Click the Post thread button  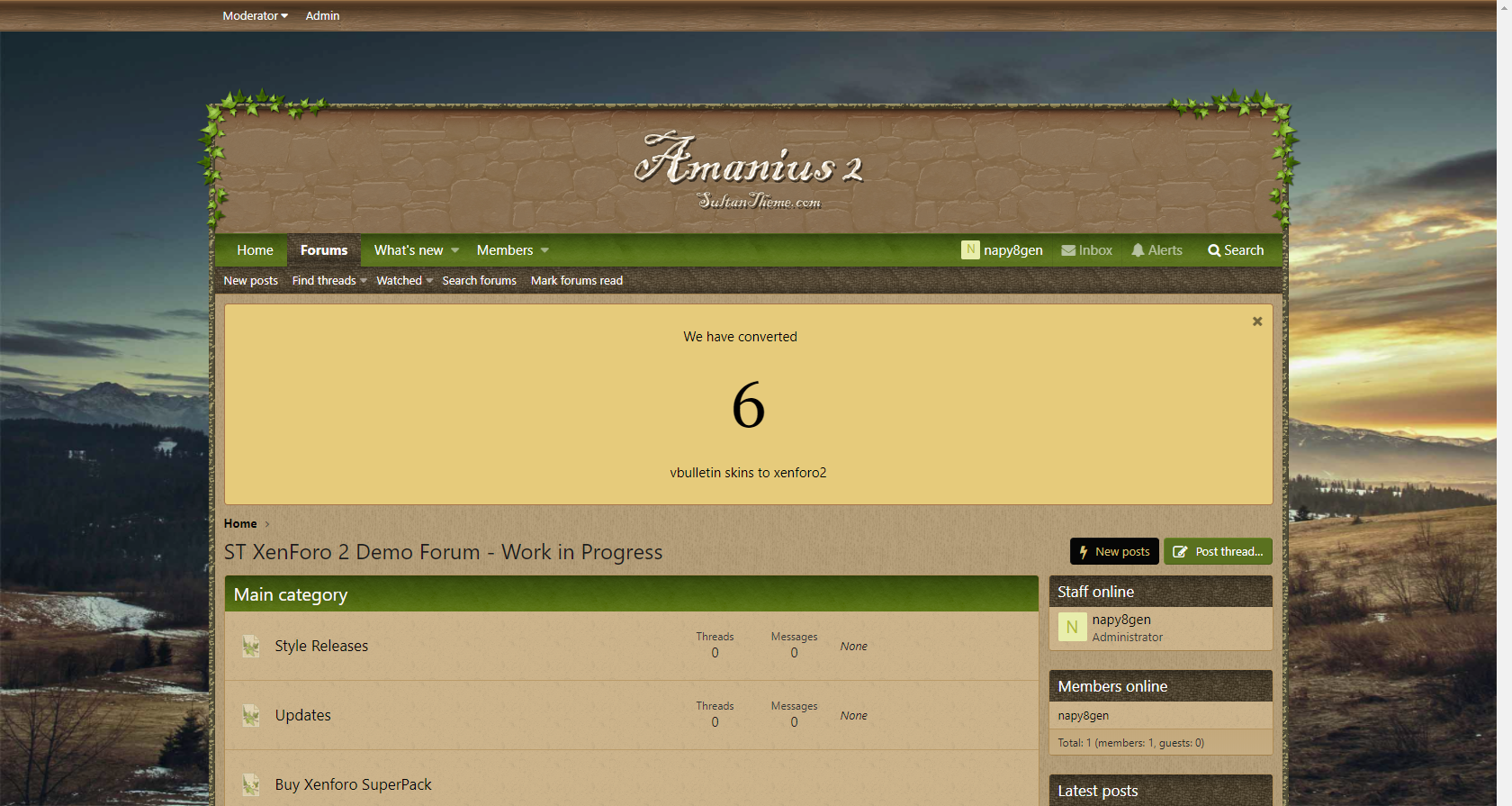(x=1218, y=551)
